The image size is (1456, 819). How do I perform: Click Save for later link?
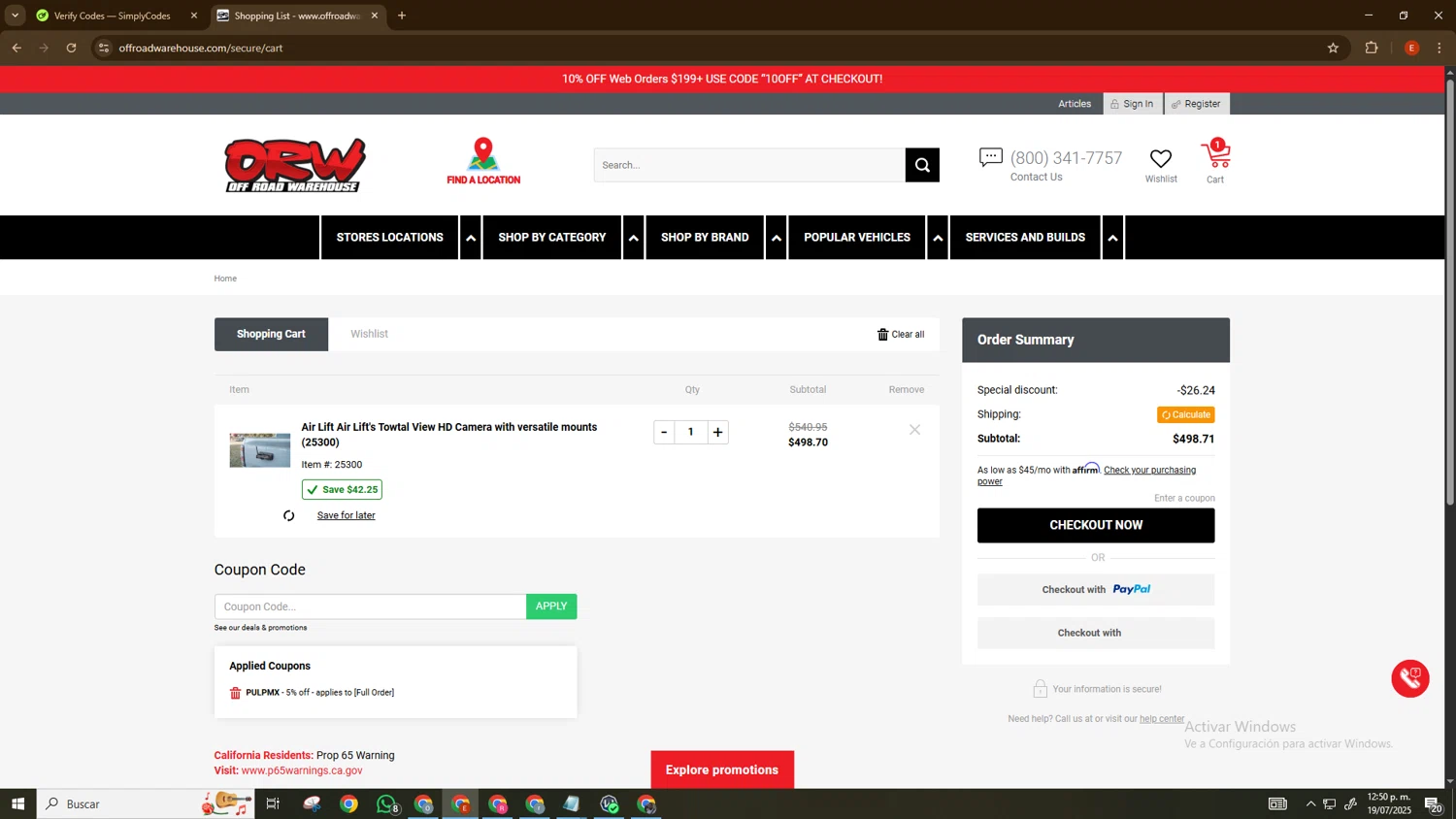tap(347, 515)
